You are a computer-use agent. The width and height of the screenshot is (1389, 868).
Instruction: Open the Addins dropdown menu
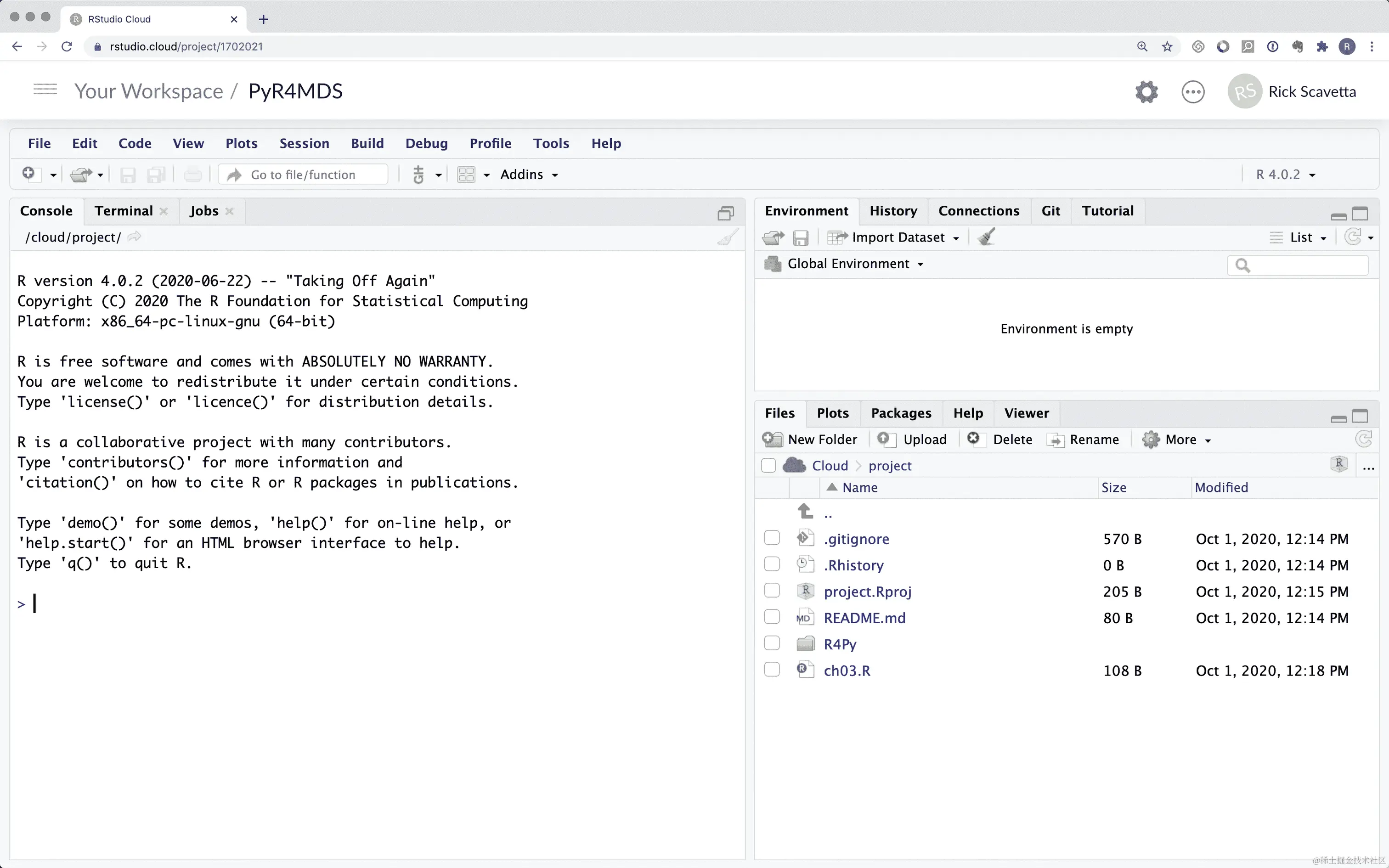coord(529,175)
